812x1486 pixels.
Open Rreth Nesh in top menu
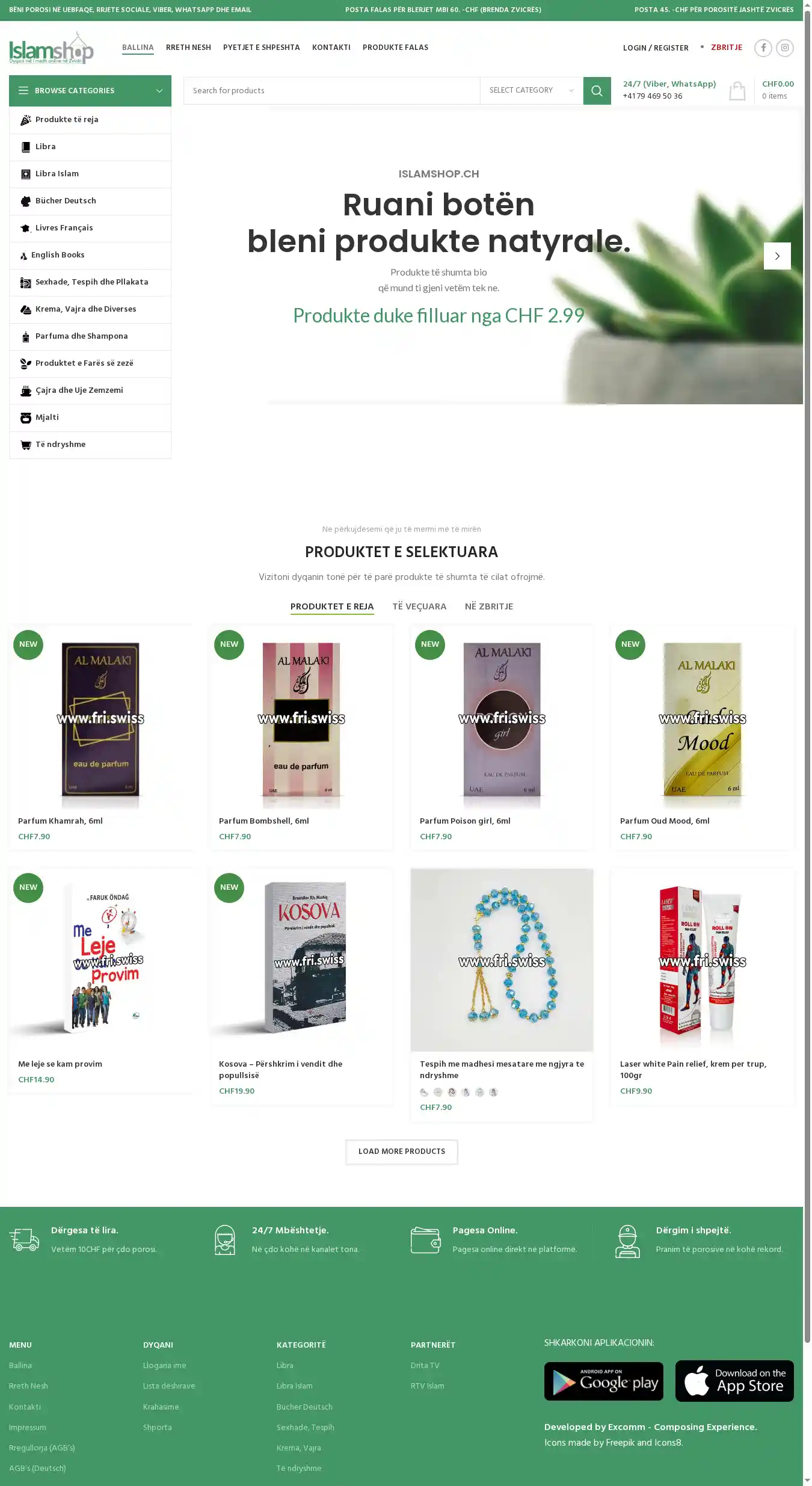[x=188, y=48]
